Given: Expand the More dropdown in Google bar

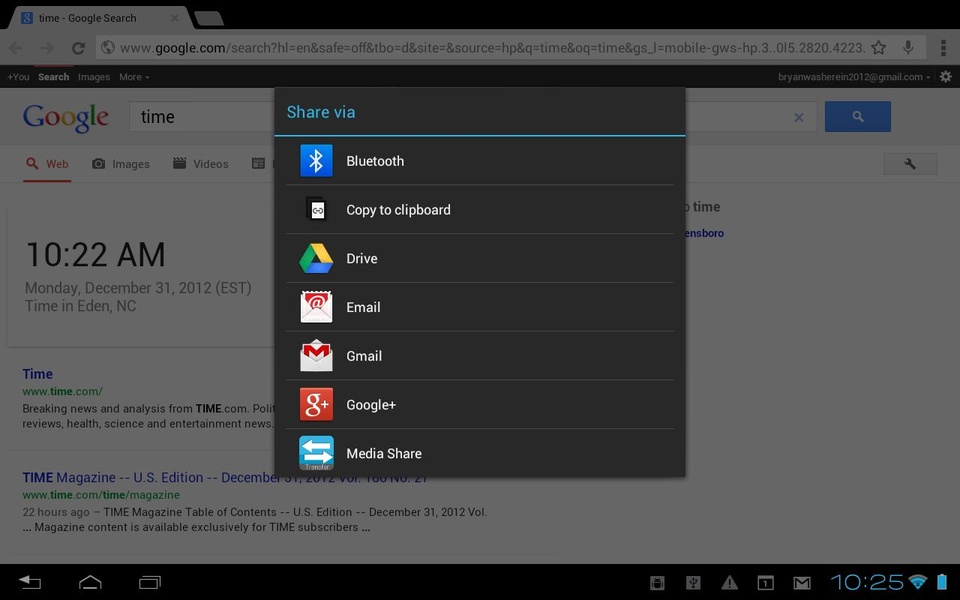Looking at the screenshot, I should pos(134,77).
